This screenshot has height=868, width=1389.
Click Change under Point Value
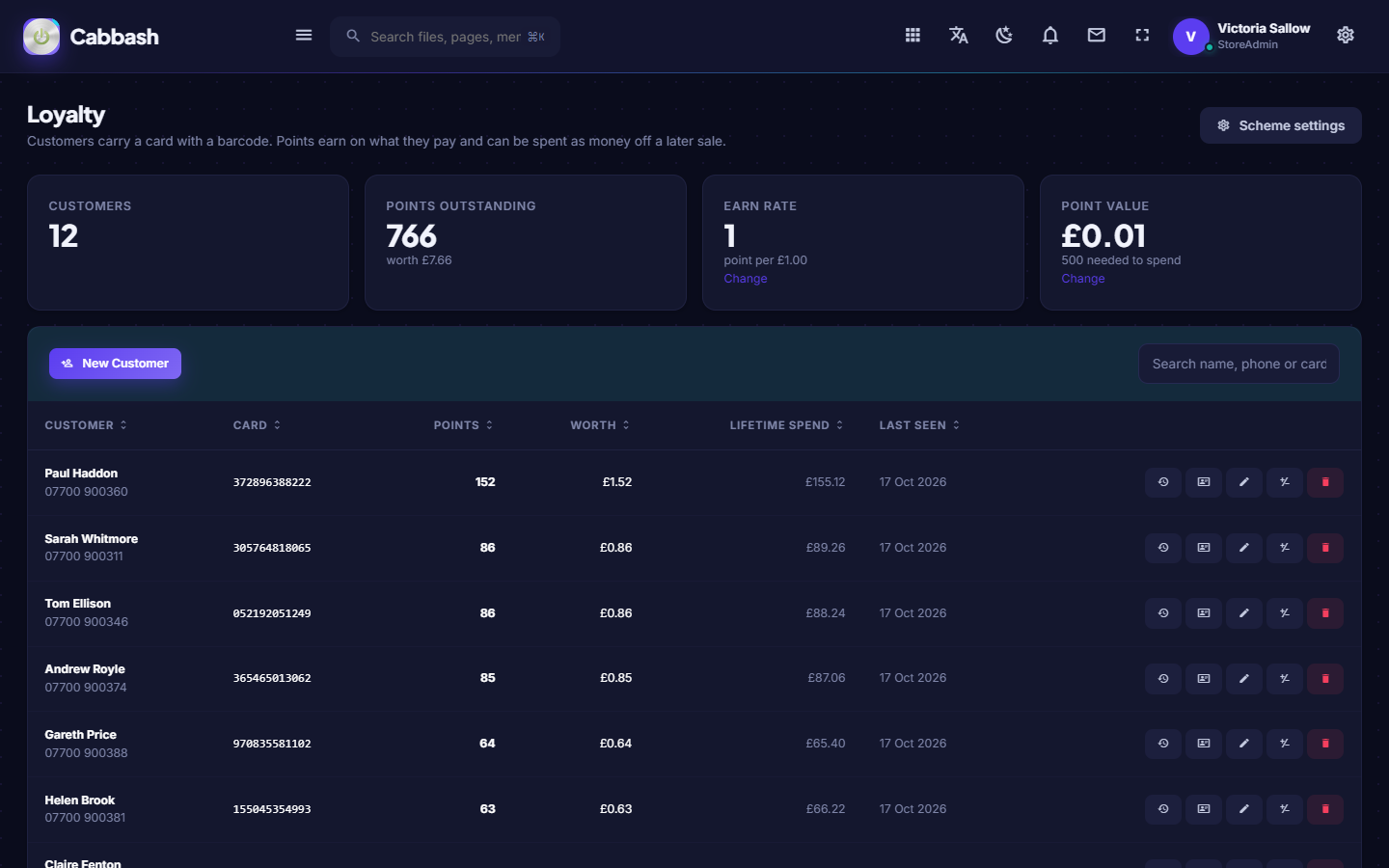coord(1083,279)
